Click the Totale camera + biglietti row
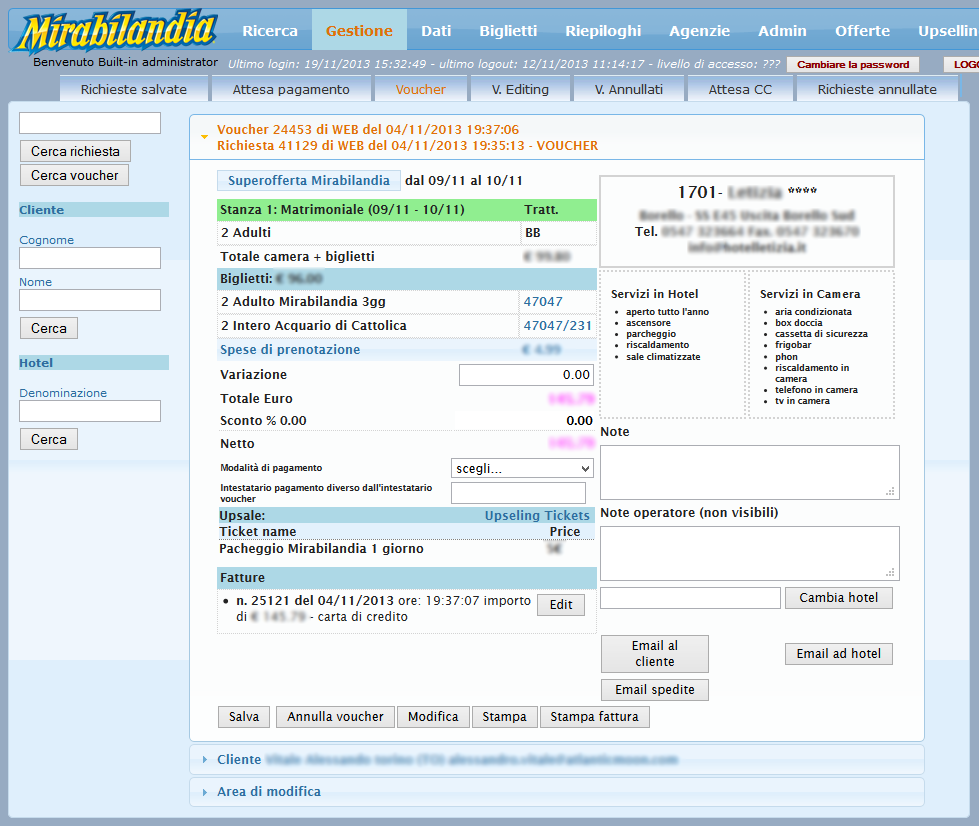The image size is (979, 826). pyautogui.click(x=406, y=257)
